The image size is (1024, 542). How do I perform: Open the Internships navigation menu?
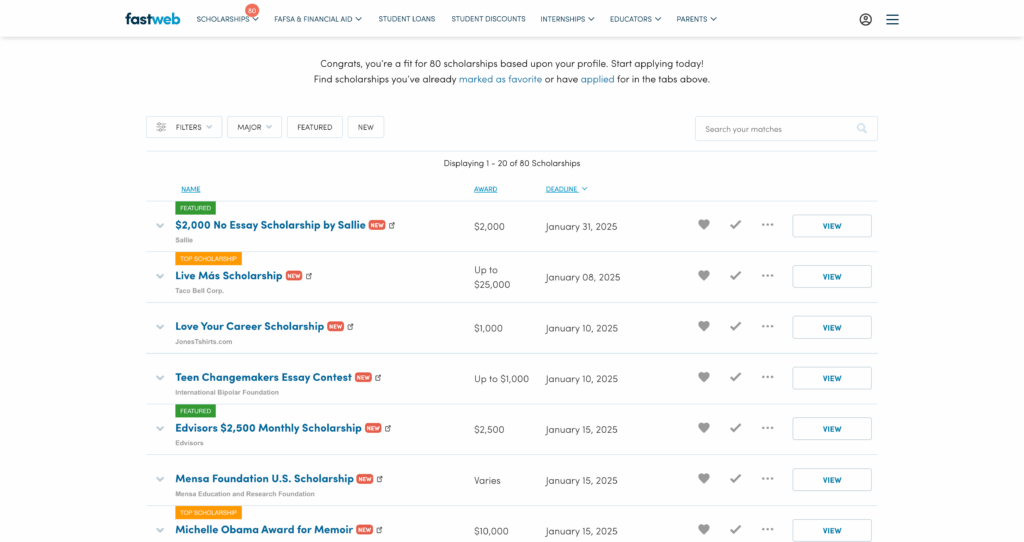(567, 19)
